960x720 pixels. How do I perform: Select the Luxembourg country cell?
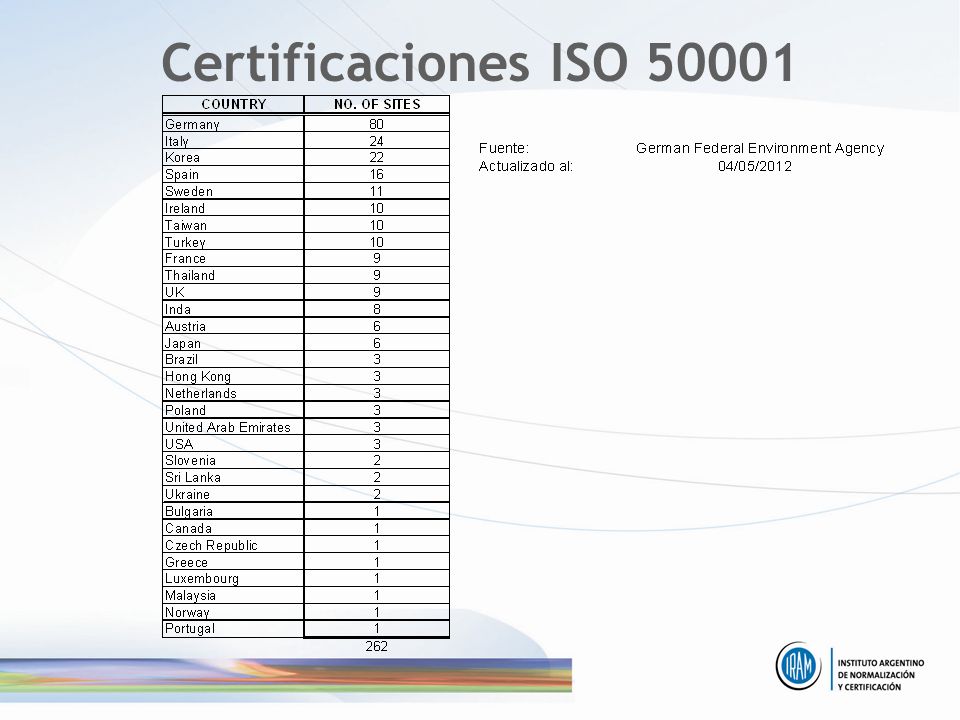pos(233,579)
